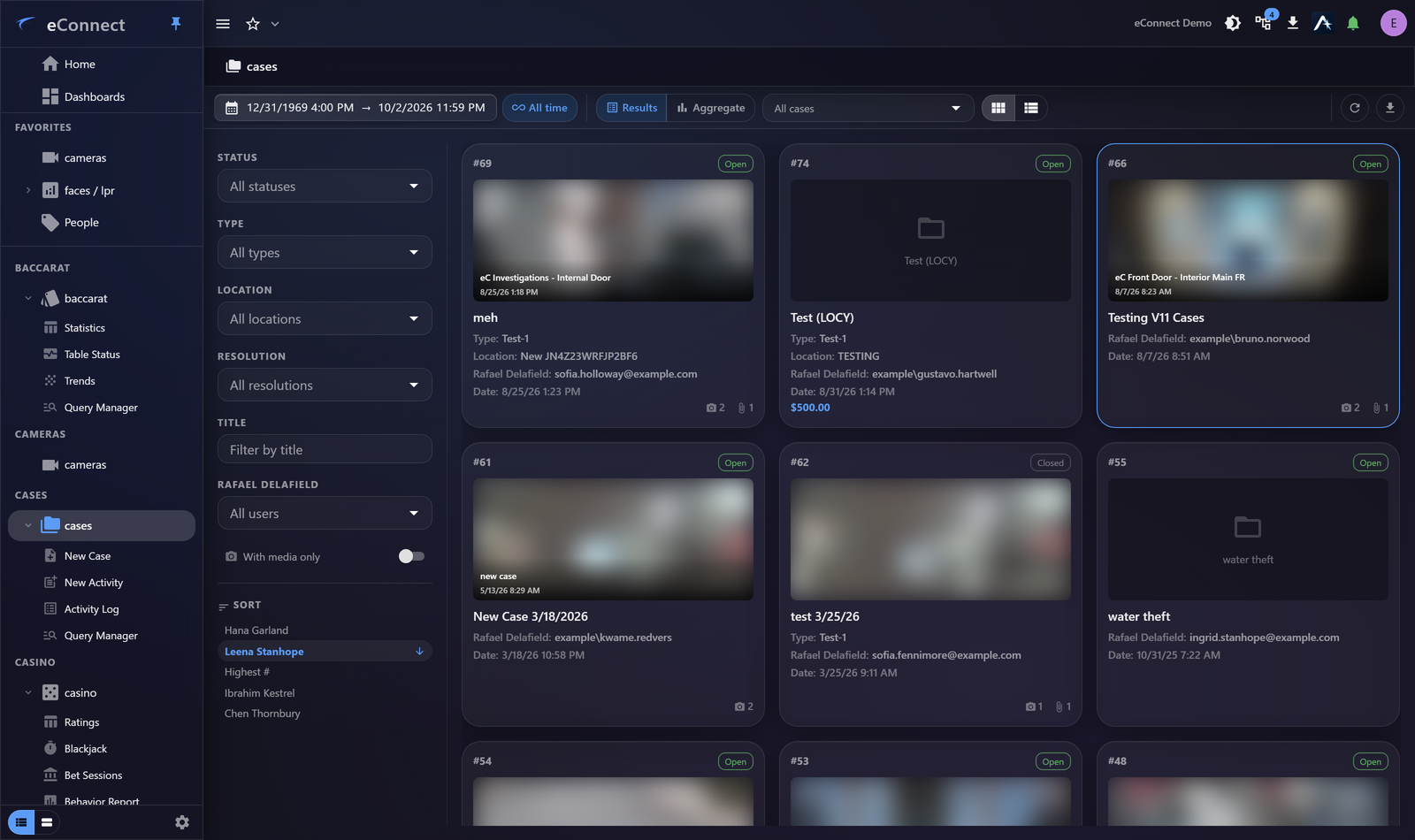Open the All locations dropdown
Screen dimensions: 1415x840
[325, 319]
